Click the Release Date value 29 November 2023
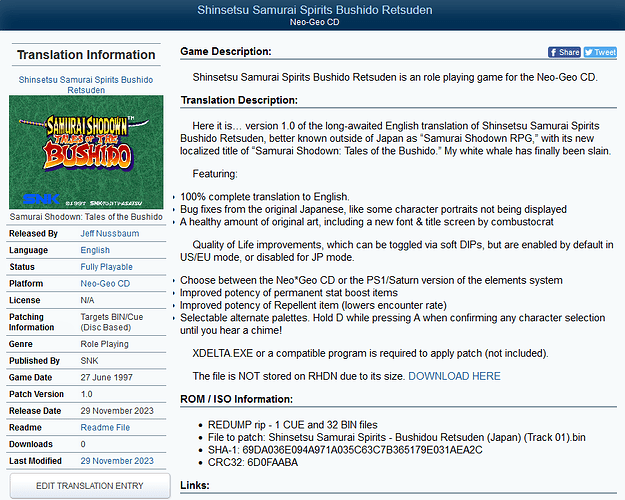Image resolution: width=625 pixels, height=500 pixels. point(117,411)
